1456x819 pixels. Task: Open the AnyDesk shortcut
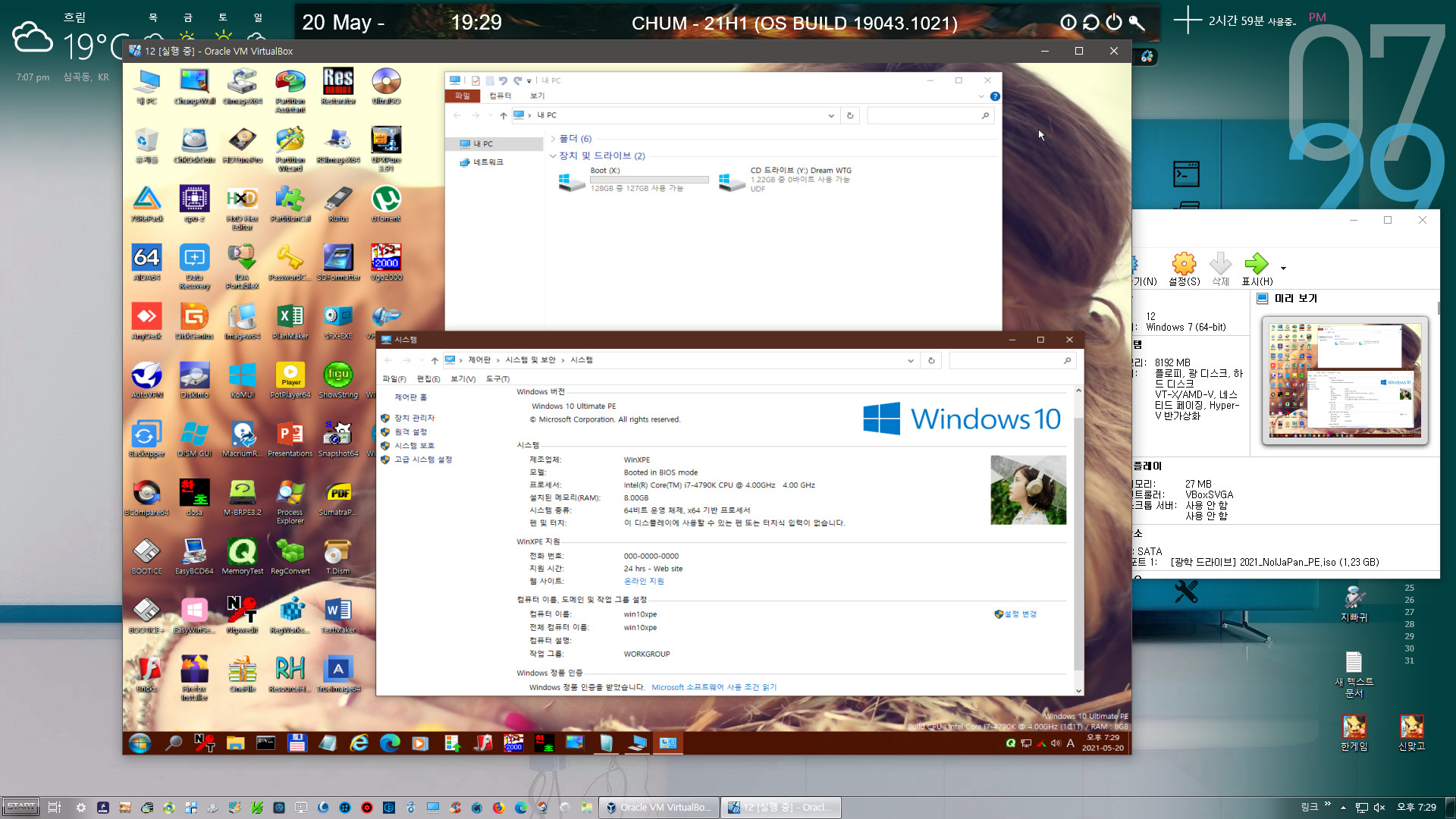click(146, 322)
